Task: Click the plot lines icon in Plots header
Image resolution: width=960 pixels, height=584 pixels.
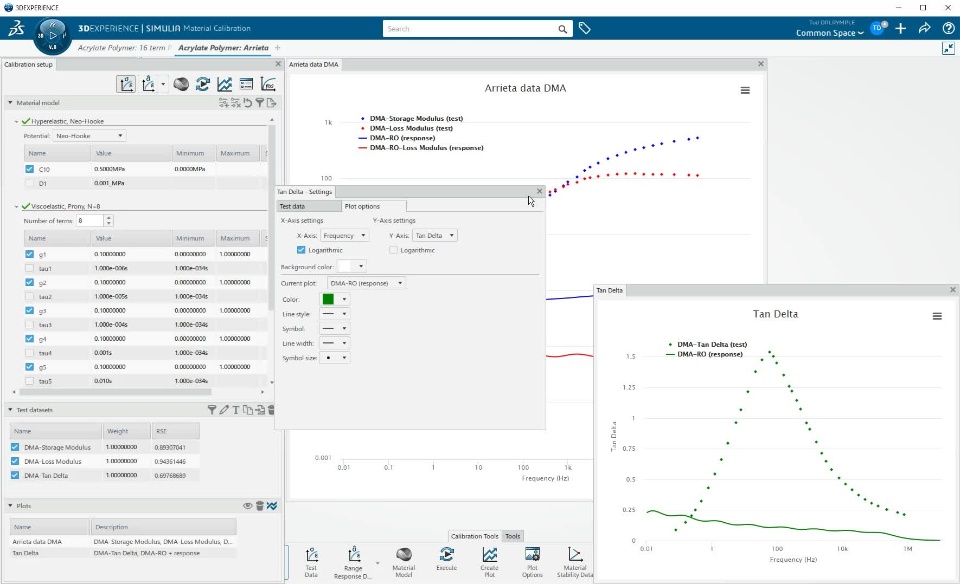Action: 272,506
